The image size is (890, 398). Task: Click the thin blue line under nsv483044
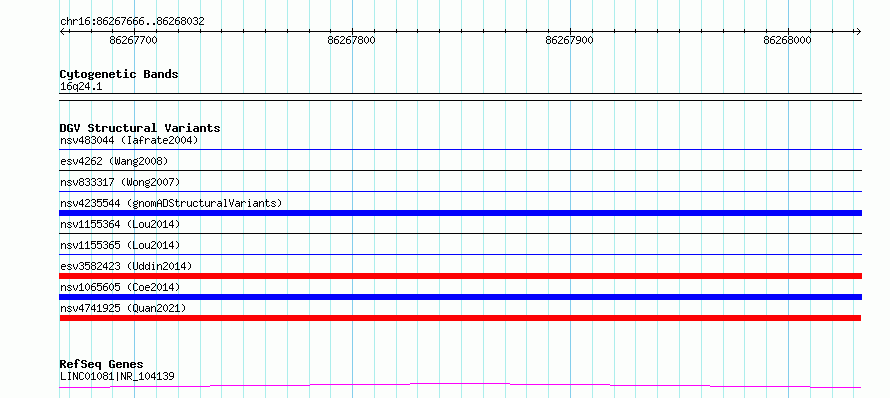click(x=460, y=150)
